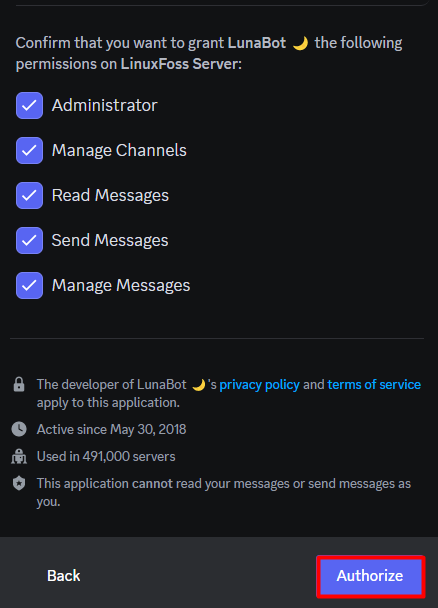Click the lock icon beside developer policy
The width and height of the screenshot is (438, 608).
[x=19, y=385]
